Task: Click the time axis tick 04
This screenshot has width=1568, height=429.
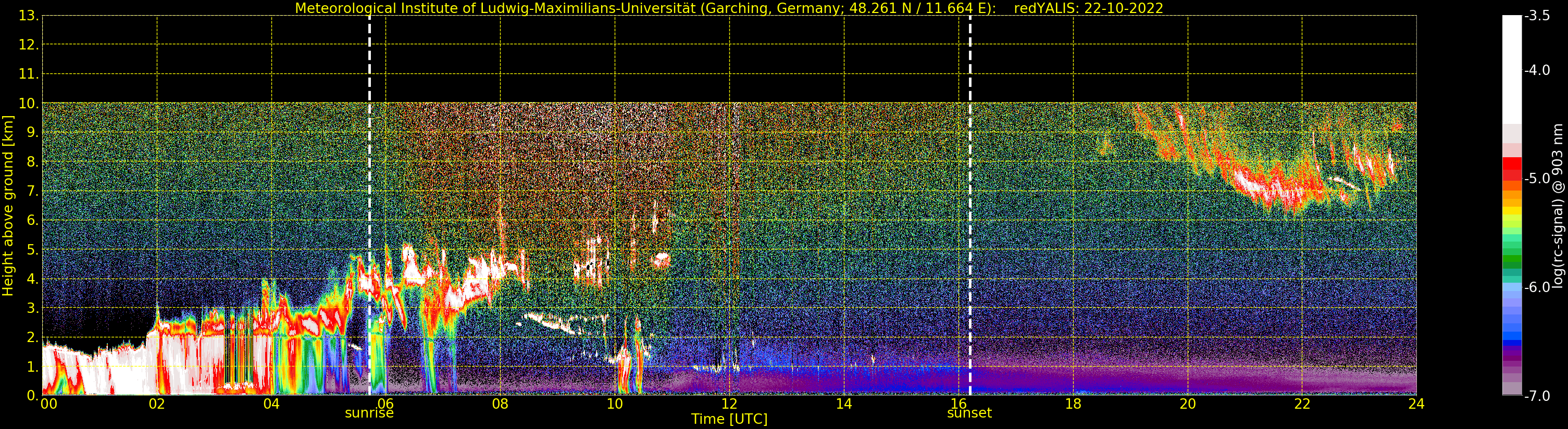Action: [271, 404]
